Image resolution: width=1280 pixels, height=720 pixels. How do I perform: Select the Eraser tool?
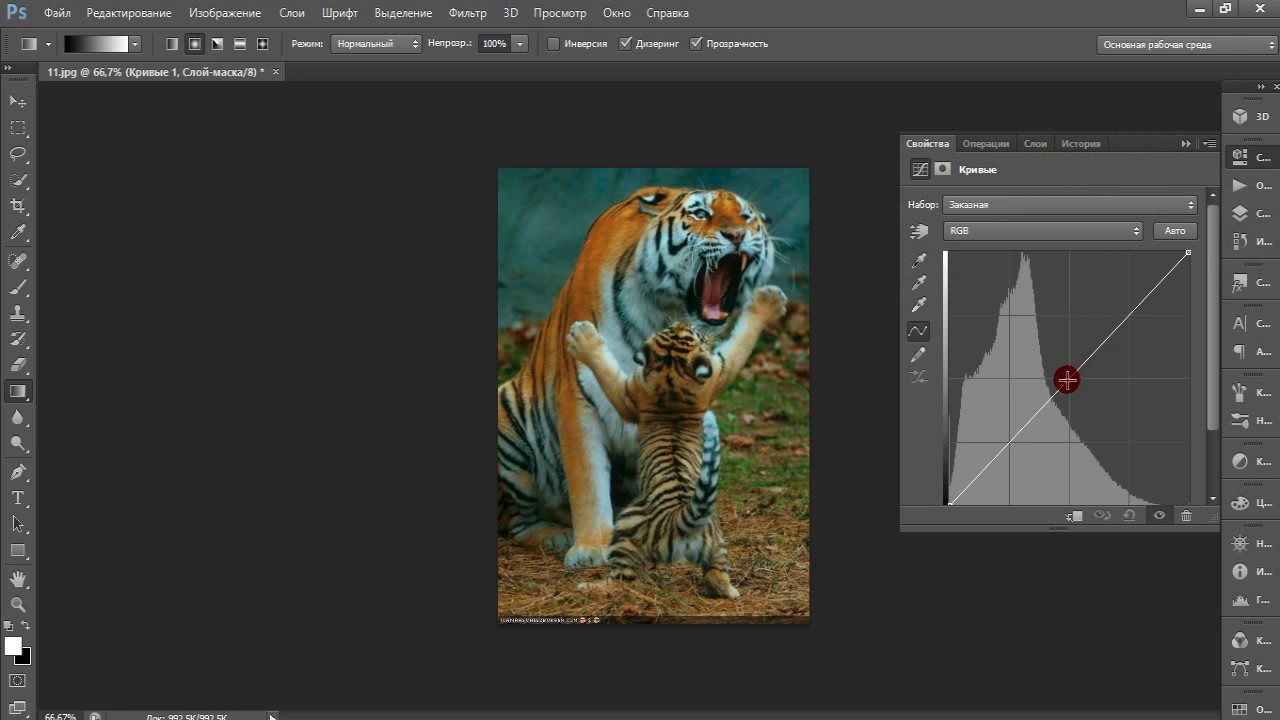pyautogui.click(x=18, y=366)
